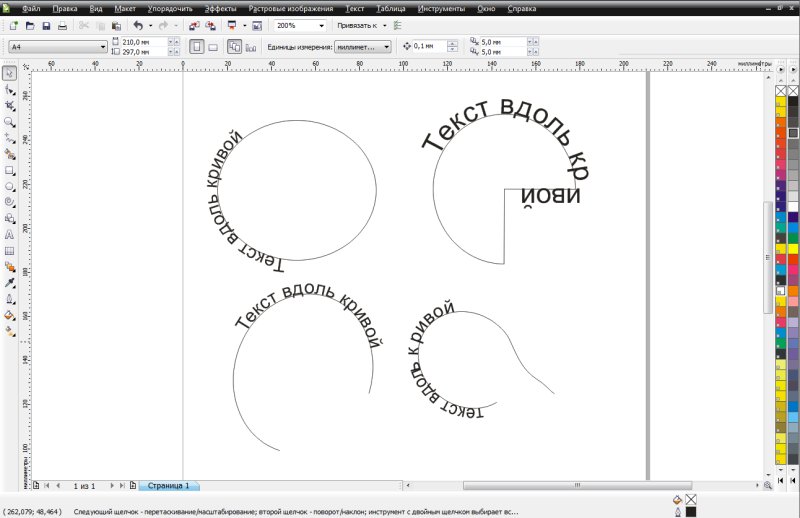Pick the Ellipse tool
This screenshot has height=518, width=800.
click(9, 186)
